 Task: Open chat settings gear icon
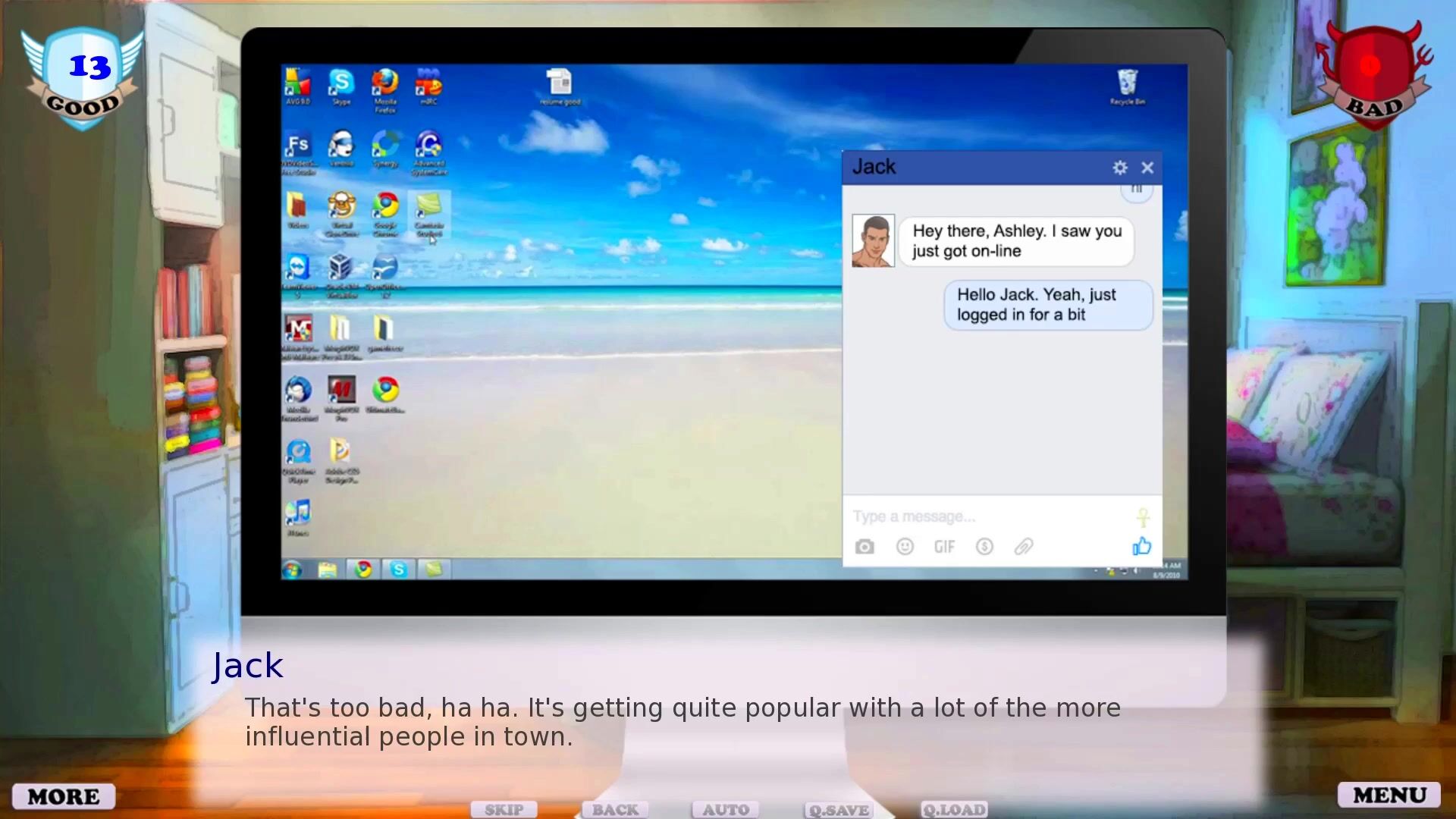(1120, 168)
